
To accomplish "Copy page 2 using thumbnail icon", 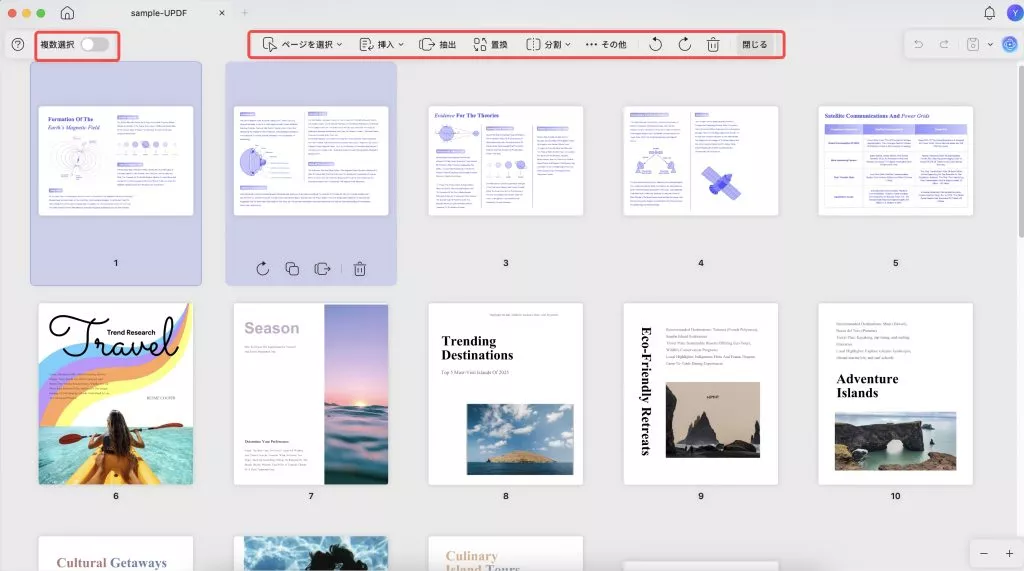I will tap(292, 269).
